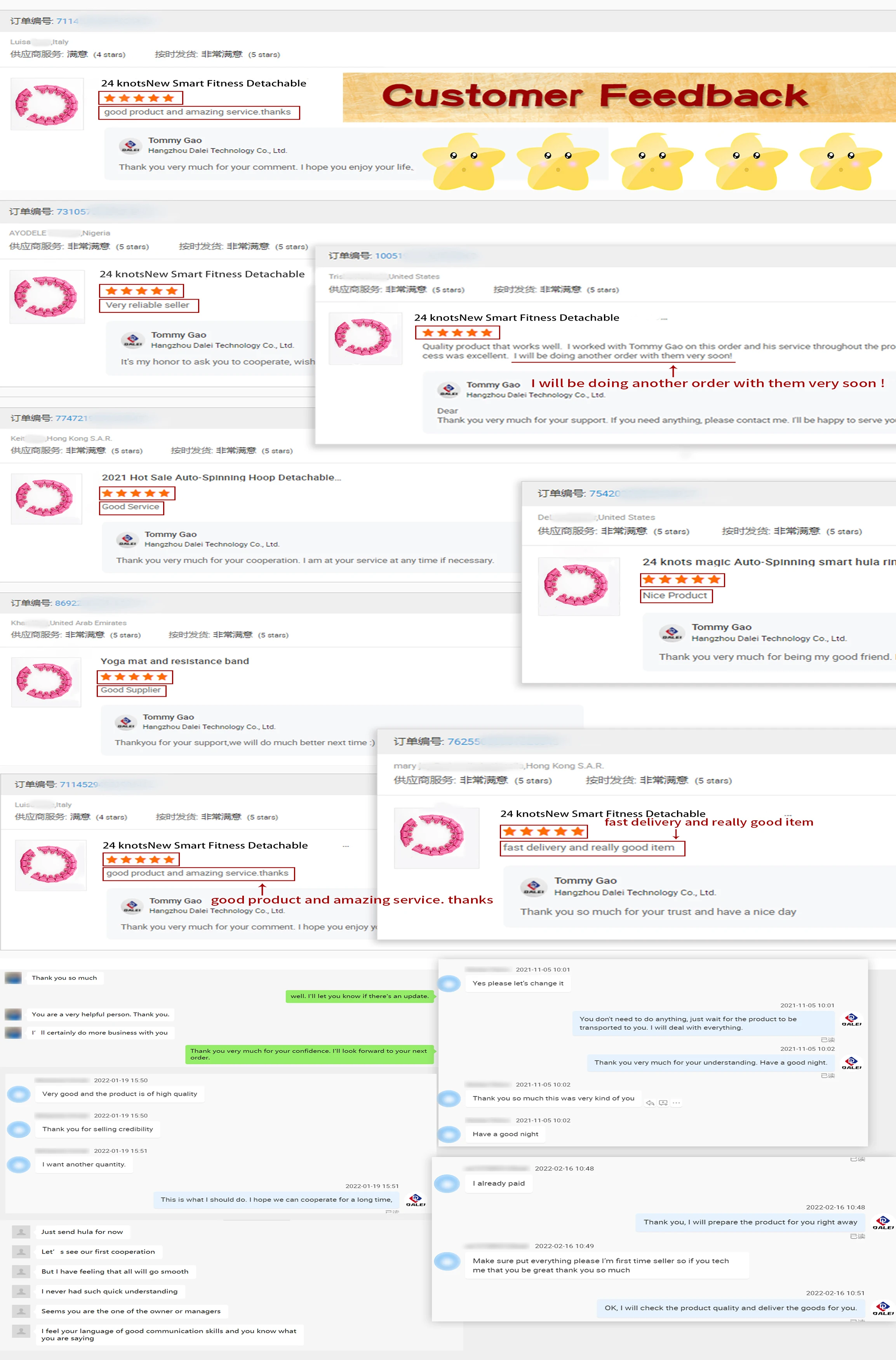
Task: Click DALEI avatar next to "Have a good night." reply
Action: click(x=851, y=1063)
